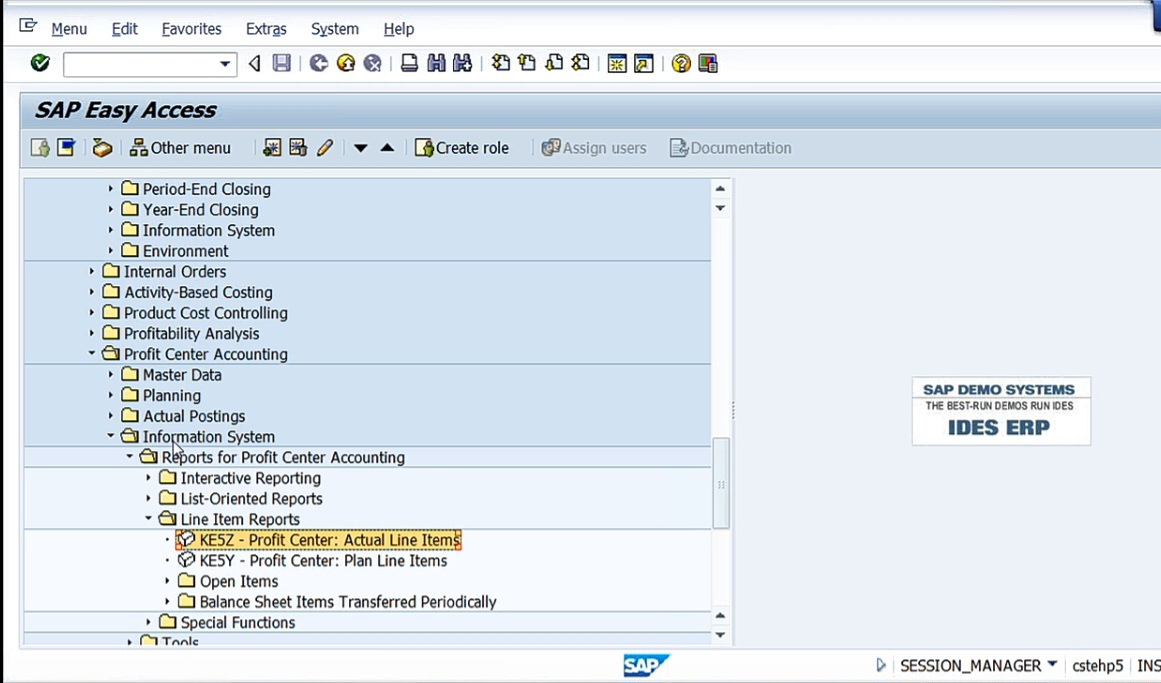Open the Edit menu

point(124,29)
